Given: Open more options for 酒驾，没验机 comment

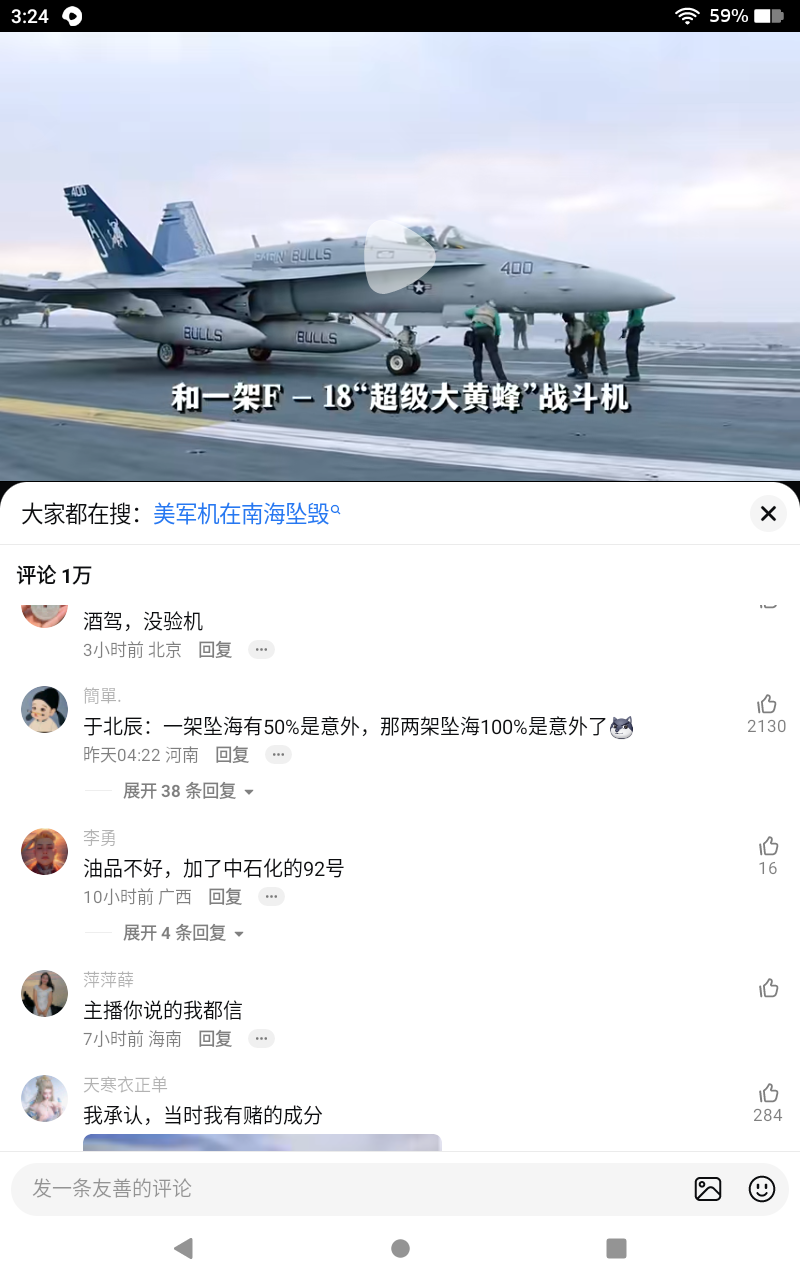Looking at the screenshot, I should (x=261, y=650).
